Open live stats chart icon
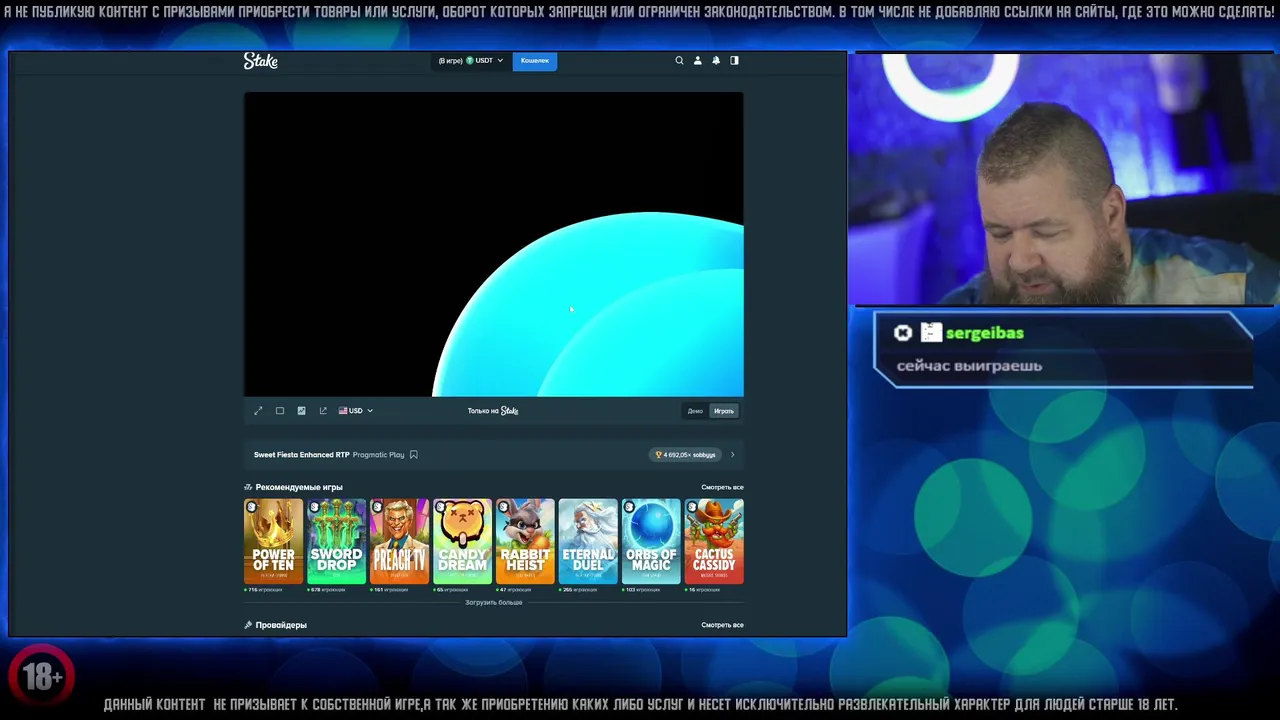 coord(301,411)
